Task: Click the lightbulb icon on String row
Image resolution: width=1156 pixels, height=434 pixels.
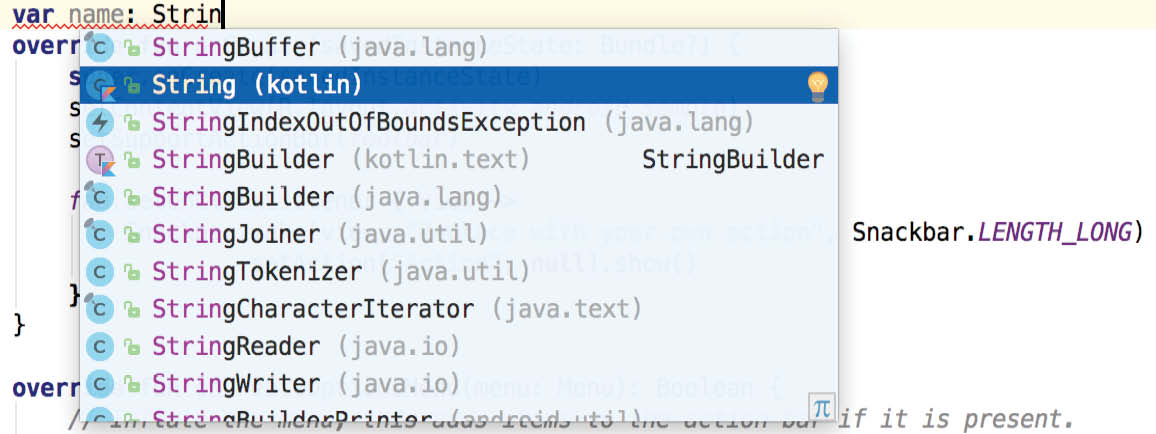Action: (x=818, y=86)
